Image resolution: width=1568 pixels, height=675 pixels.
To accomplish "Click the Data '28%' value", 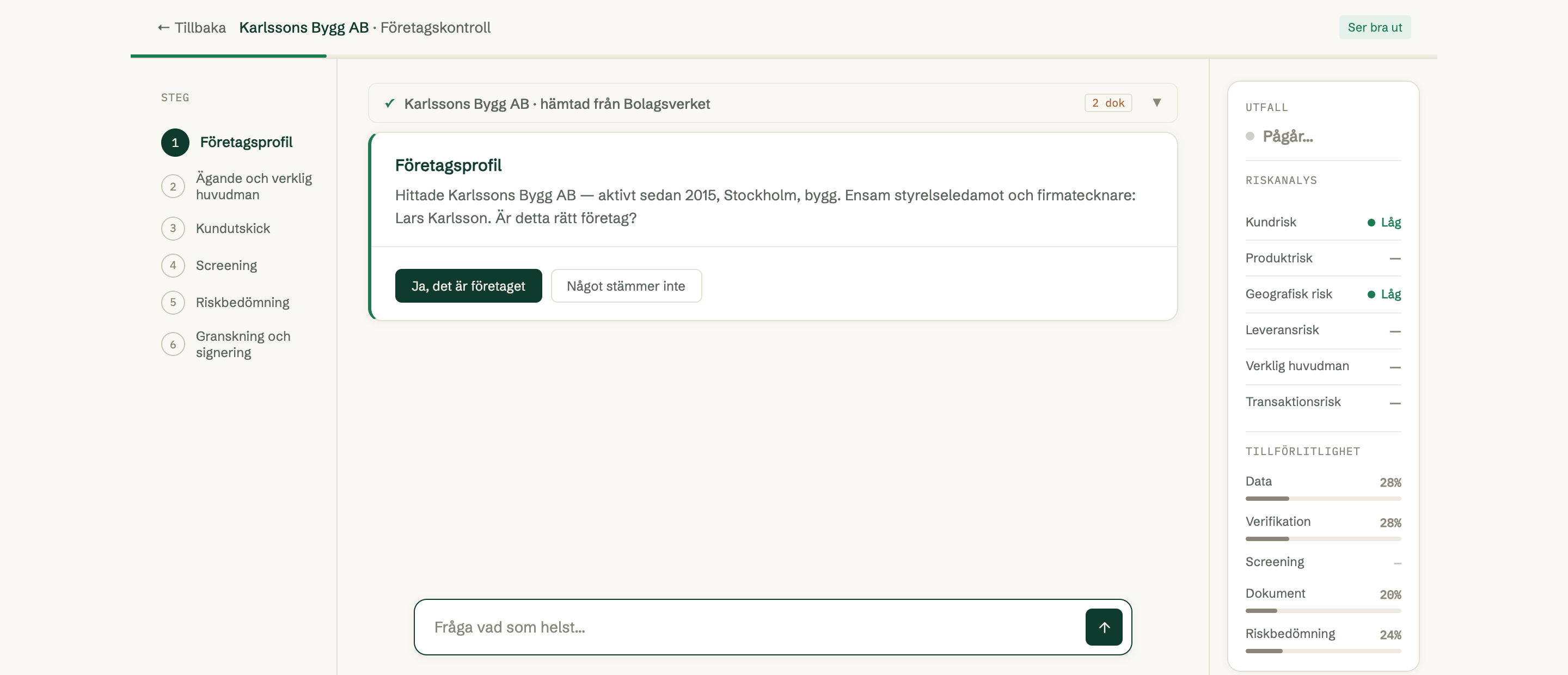I will pos(1391,483).
